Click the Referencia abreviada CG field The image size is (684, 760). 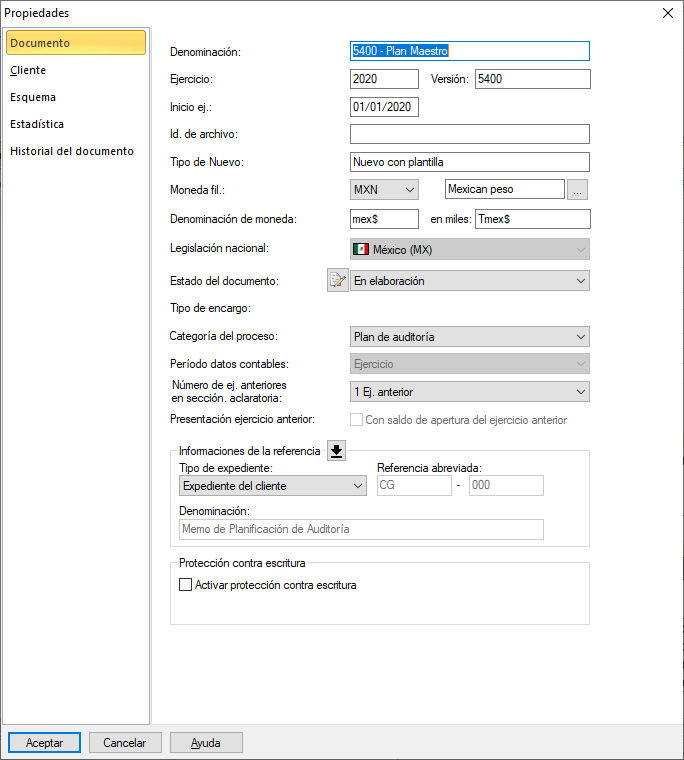[414, 485]
